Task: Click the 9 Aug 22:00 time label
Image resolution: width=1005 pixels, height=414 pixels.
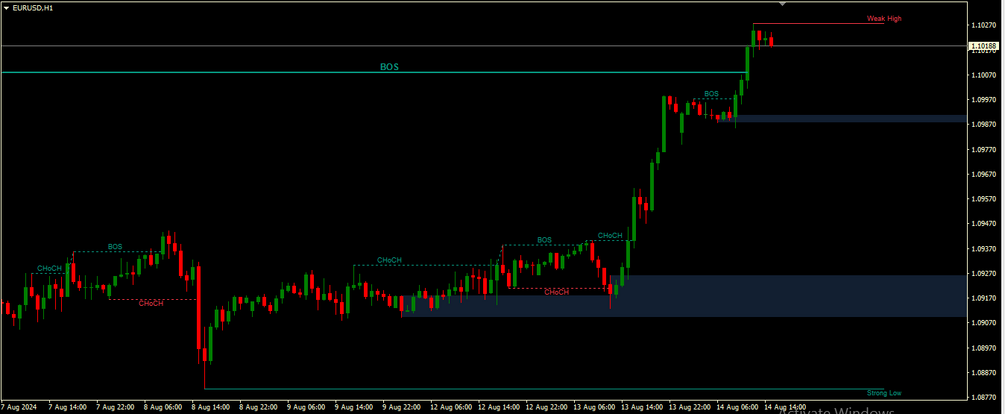Action: coord(401,407)
